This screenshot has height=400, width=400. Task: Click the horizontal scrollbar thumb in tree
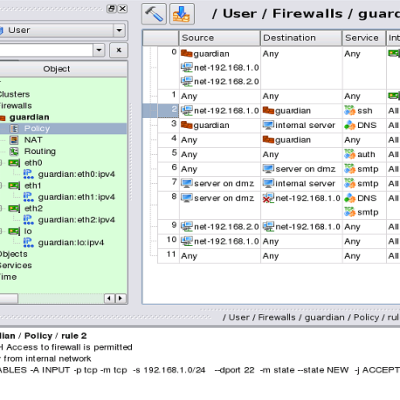9,298
